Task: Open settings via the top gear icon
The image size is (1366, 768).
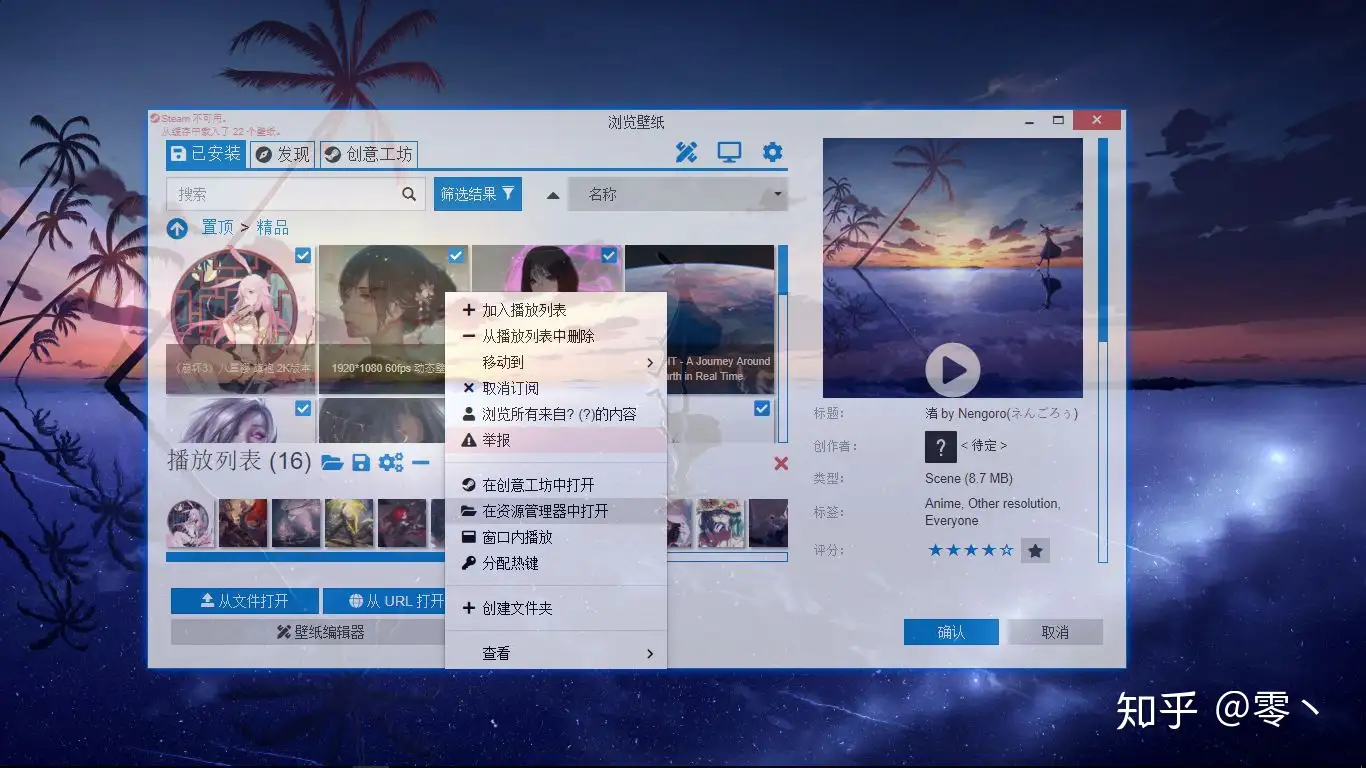Action: [x=772, y=153]
